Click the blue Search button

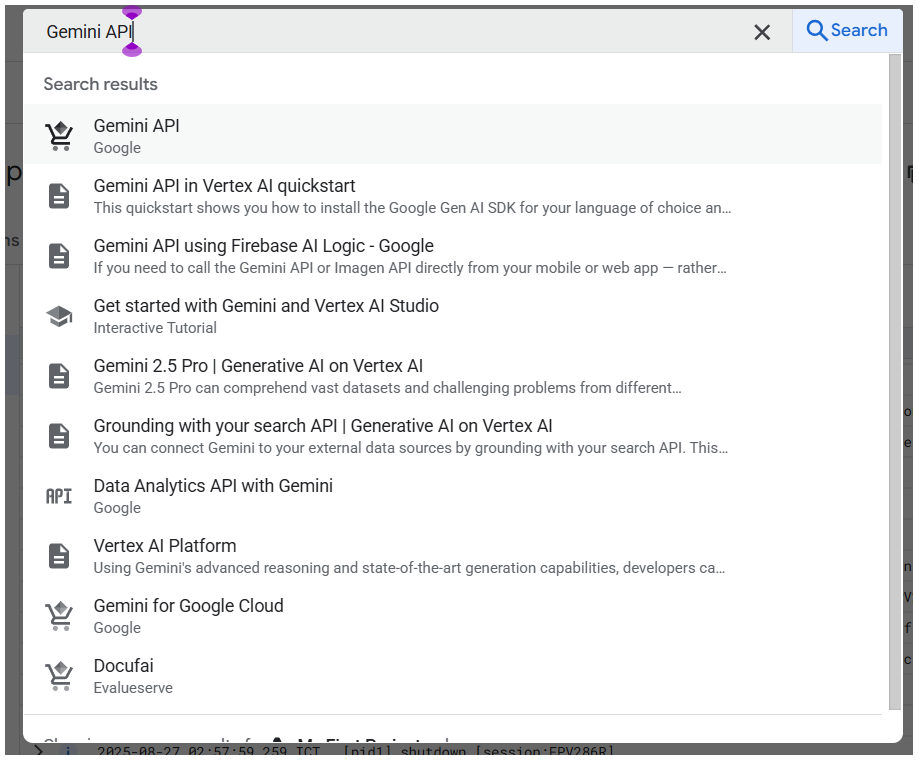[847, 30]
